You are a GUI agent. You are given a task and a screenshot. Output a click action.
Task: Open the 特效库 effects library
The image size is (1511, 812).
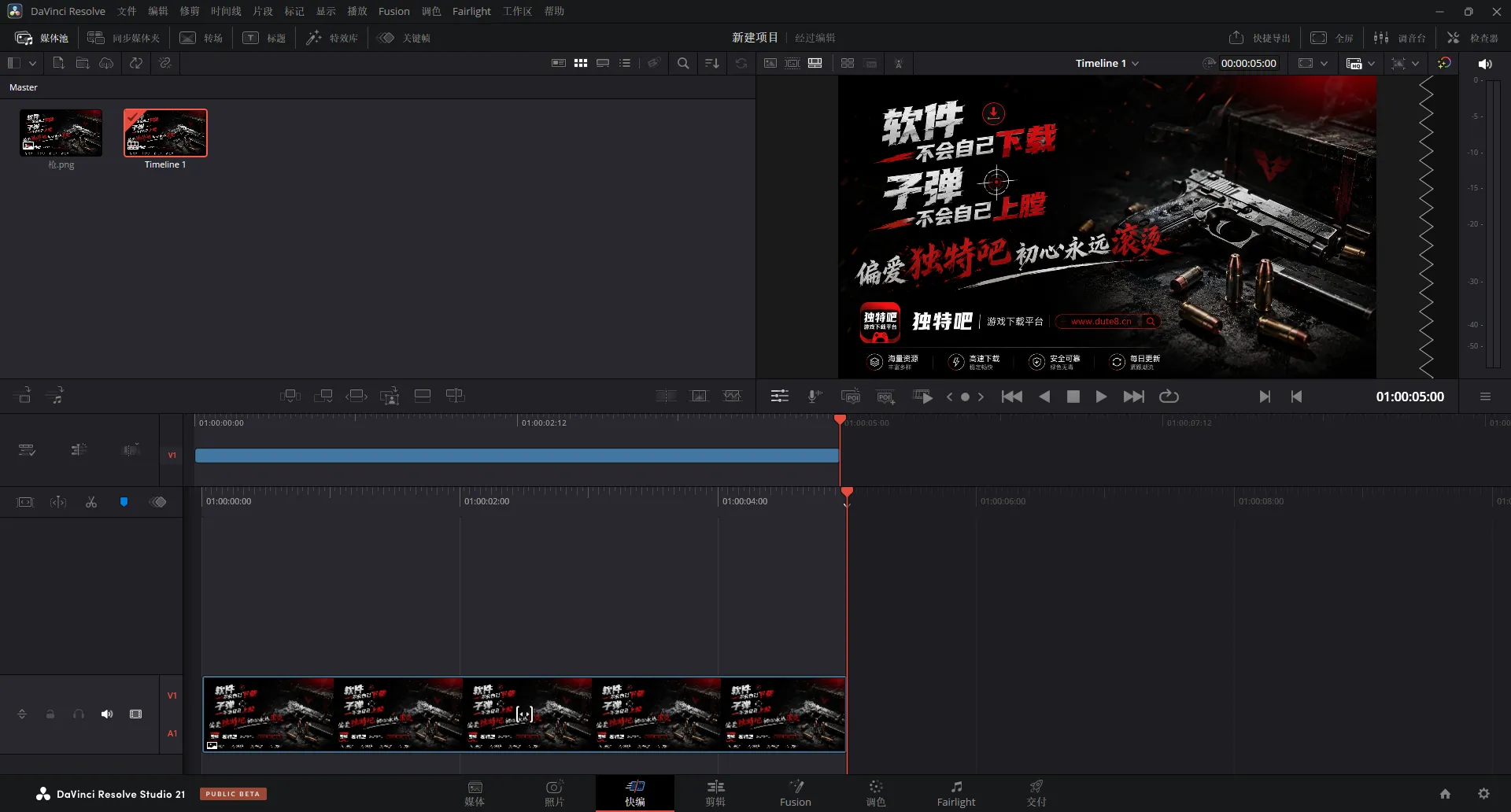332,38
